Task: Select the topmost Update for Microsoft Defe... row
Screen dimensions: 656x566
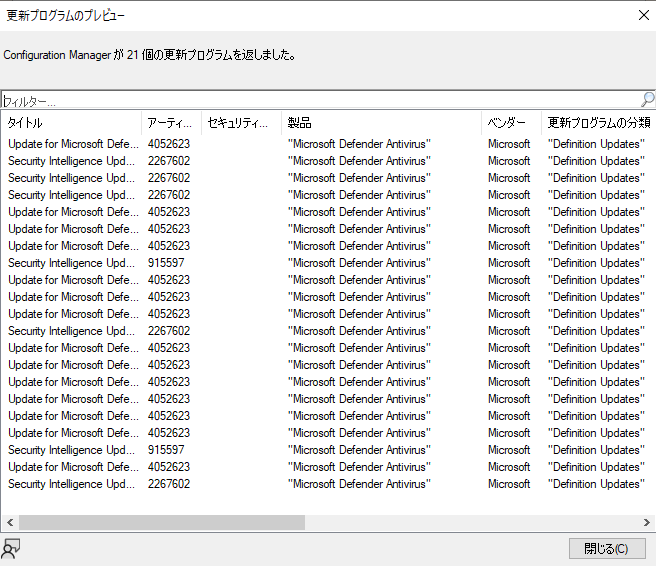Action: click(327, 144)
